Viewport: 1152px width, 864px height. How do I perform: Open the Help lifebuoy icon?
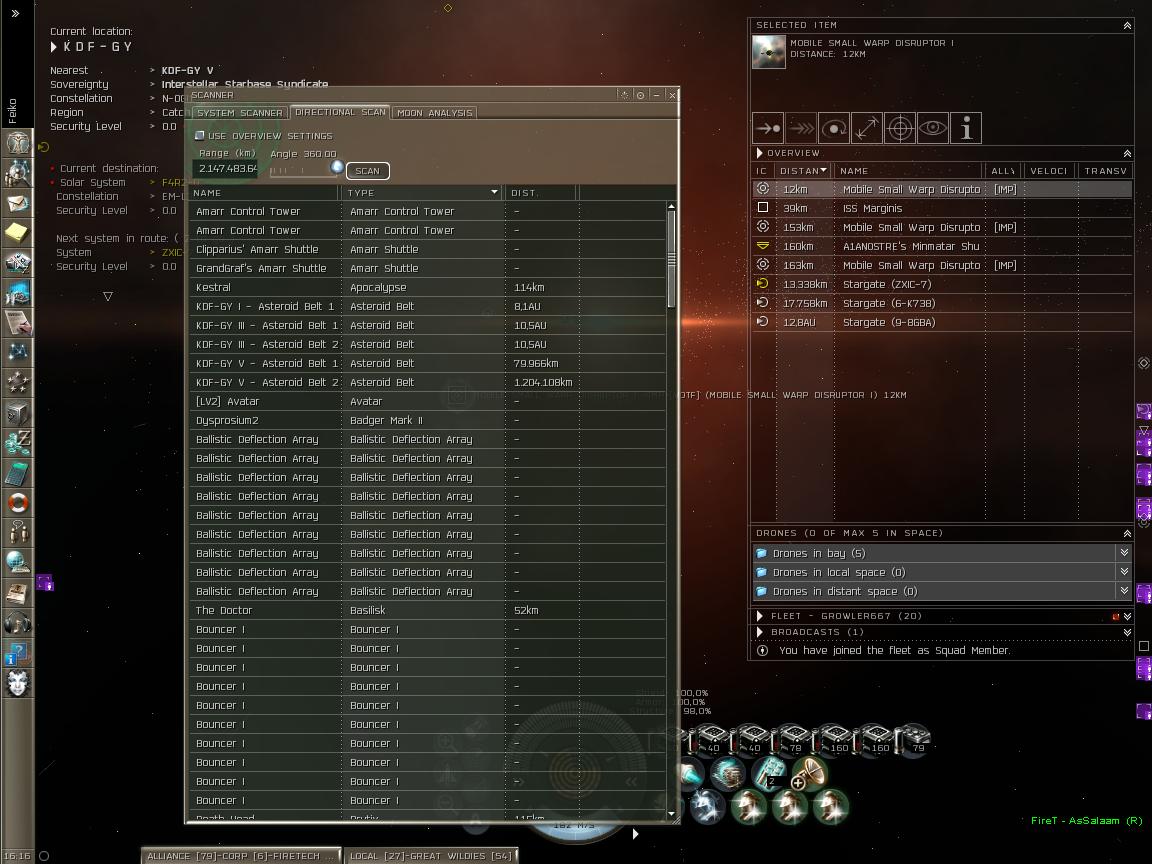(x=17, y=504)
